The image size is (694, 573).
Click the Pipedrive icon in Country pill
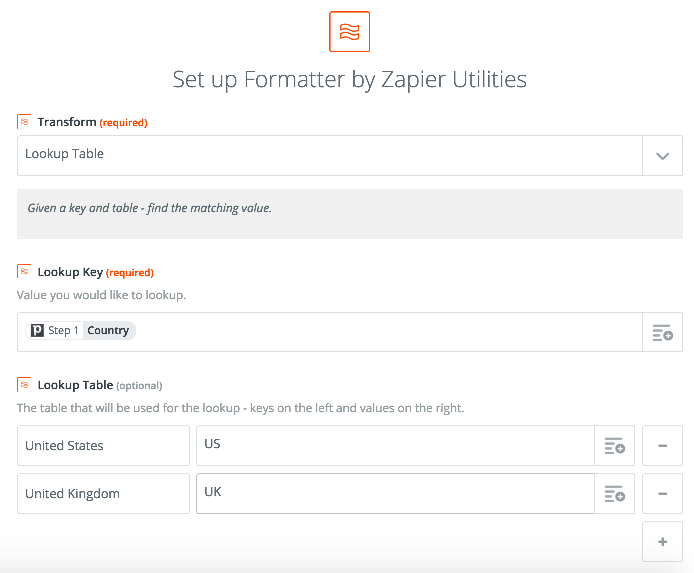[37, 330]
